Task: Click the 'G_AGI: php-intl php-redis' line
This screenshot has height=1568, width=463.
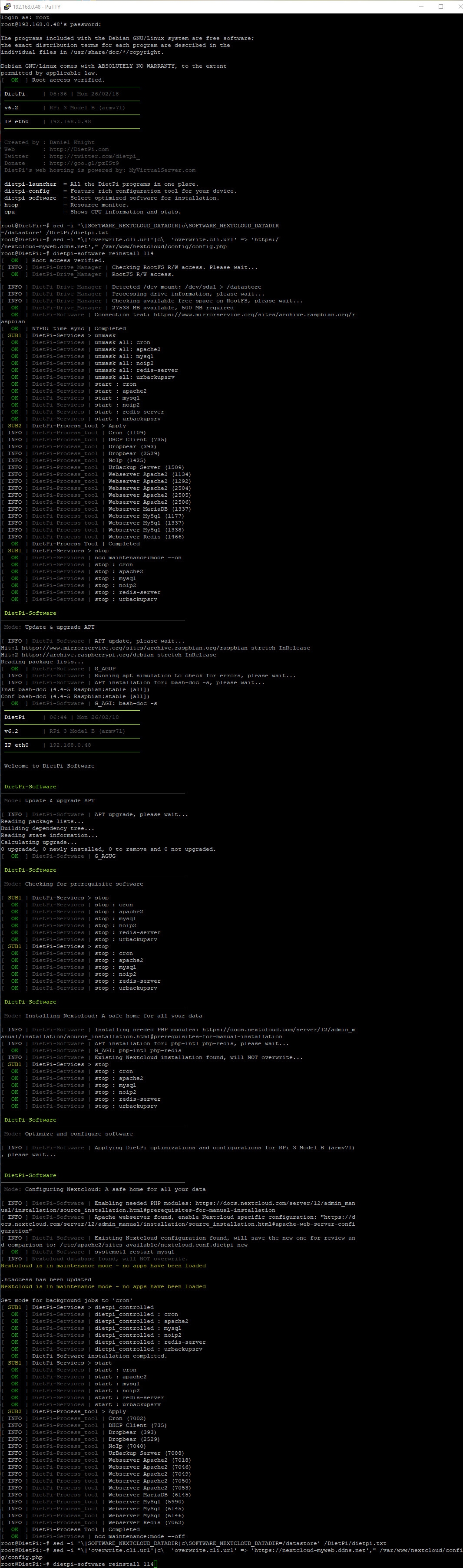Action: [91, 1050]
